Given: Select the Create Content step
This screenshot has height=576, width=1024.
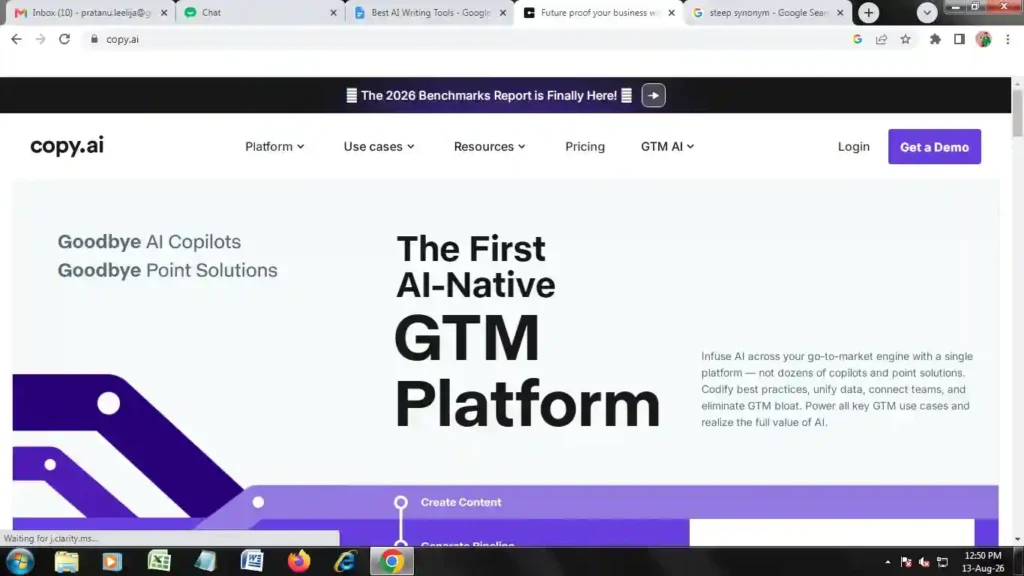Looking at the screenshot, I should click(x=460, y=502).
